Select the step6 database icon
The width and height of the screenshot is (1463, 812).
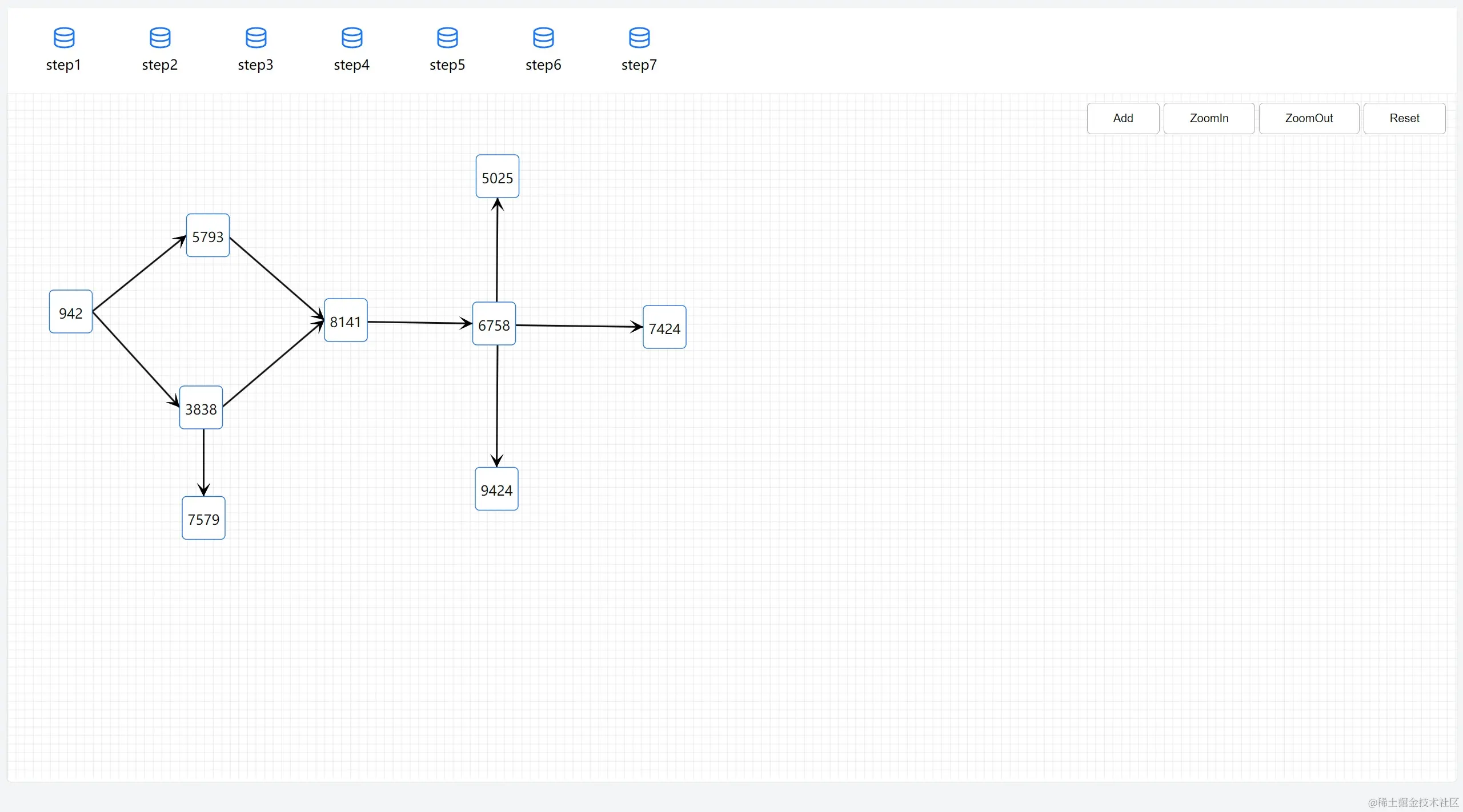point(543,38)
